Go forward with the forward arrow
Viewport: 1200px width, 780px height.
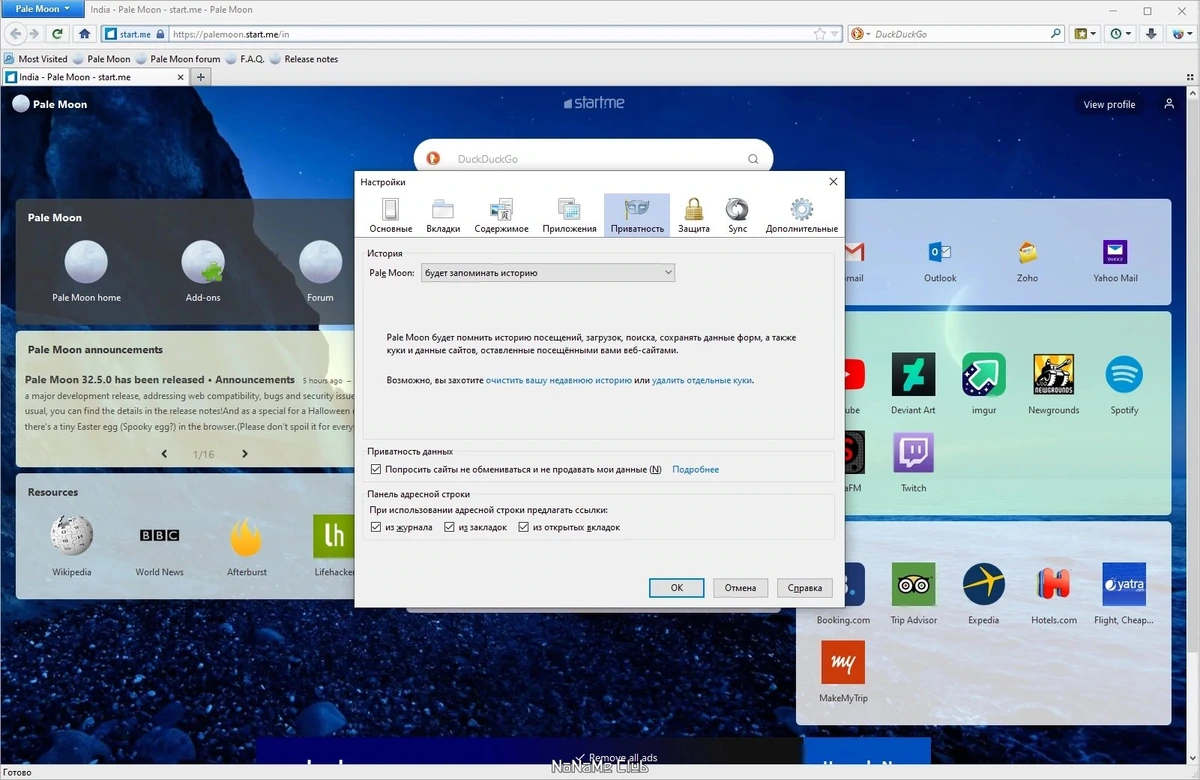click(35, 34)
